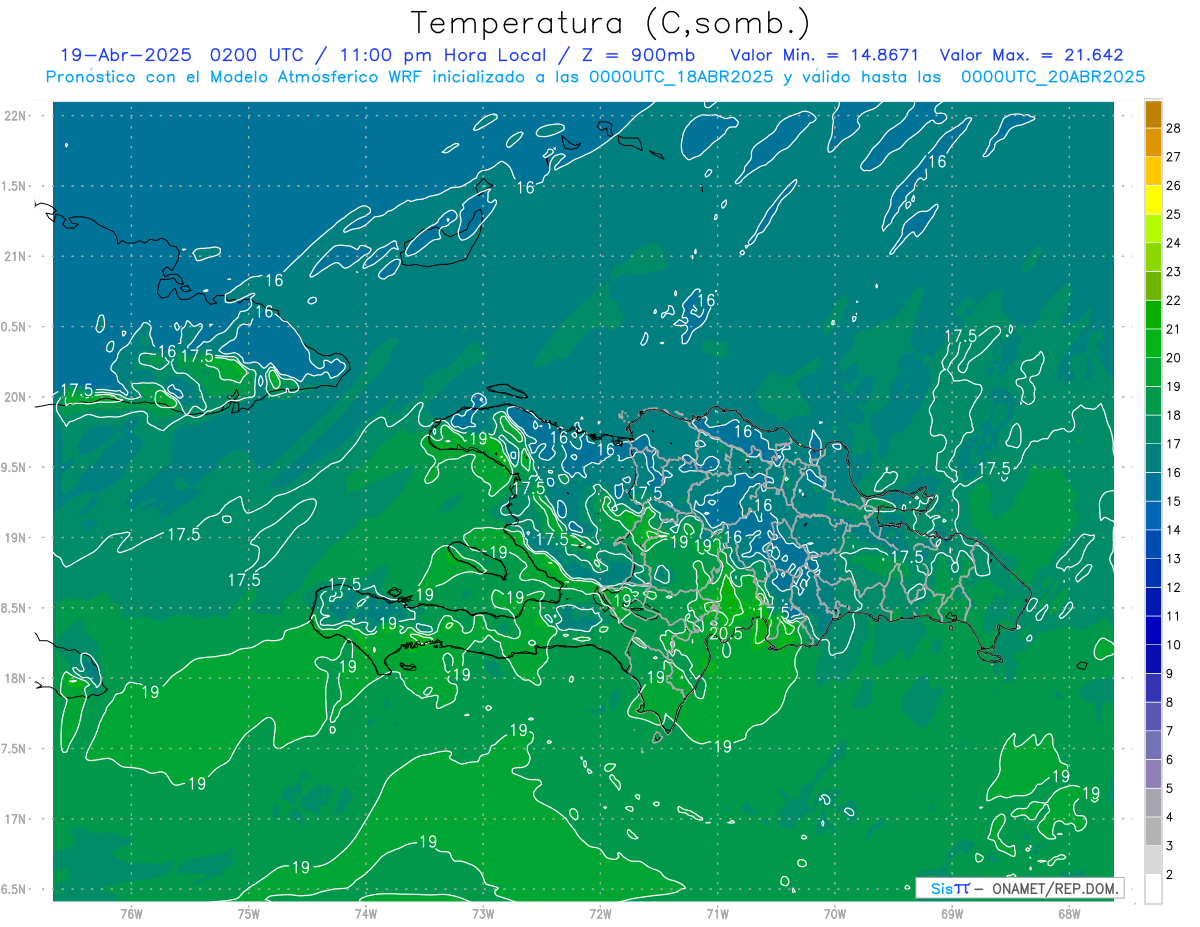Screen dimensions: 1200x927
Task: Click the "Valor Min. = 14.8671" value
Action: coord(825,55)
